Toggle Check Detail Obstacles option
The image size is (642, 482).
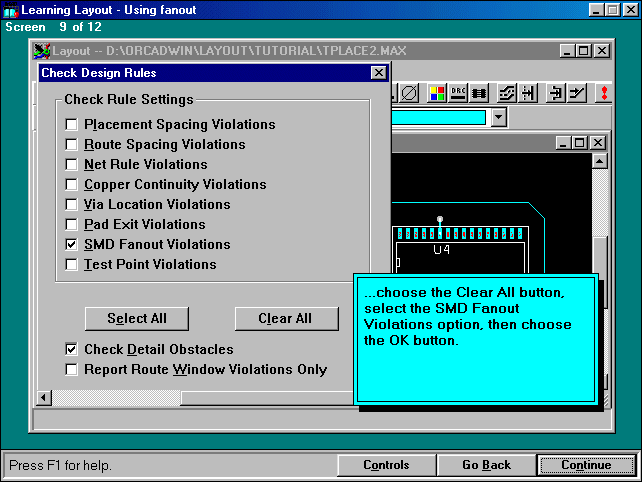click(x=71, y=350)
